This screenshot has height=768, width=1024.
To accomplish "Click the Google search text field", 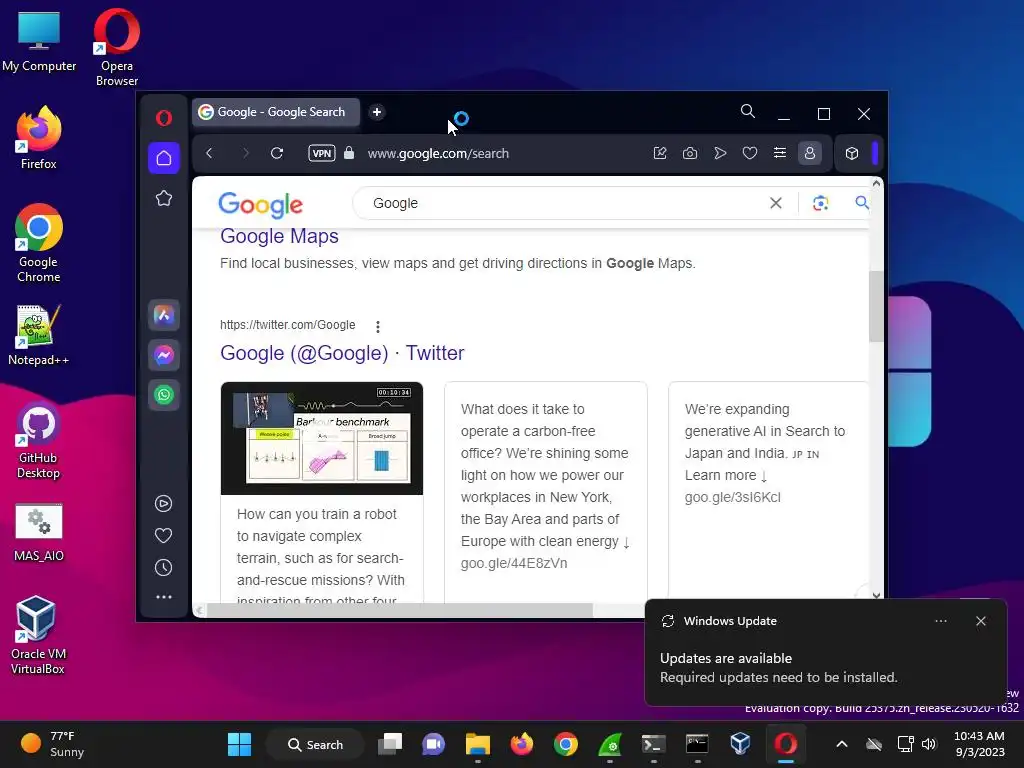I will coord(562,203).
